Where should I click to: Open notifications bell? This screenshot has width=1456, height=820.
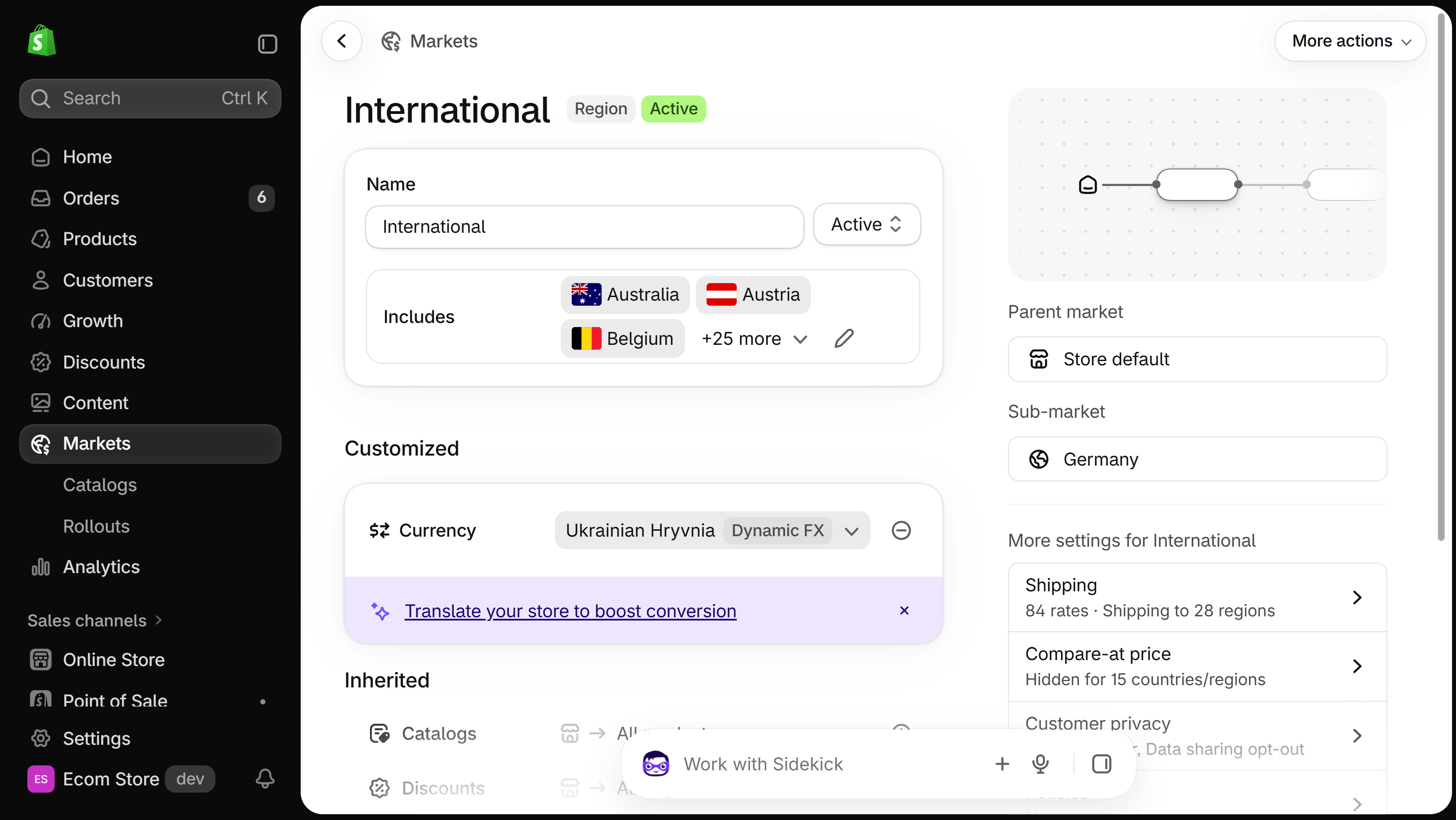(265, 779)
